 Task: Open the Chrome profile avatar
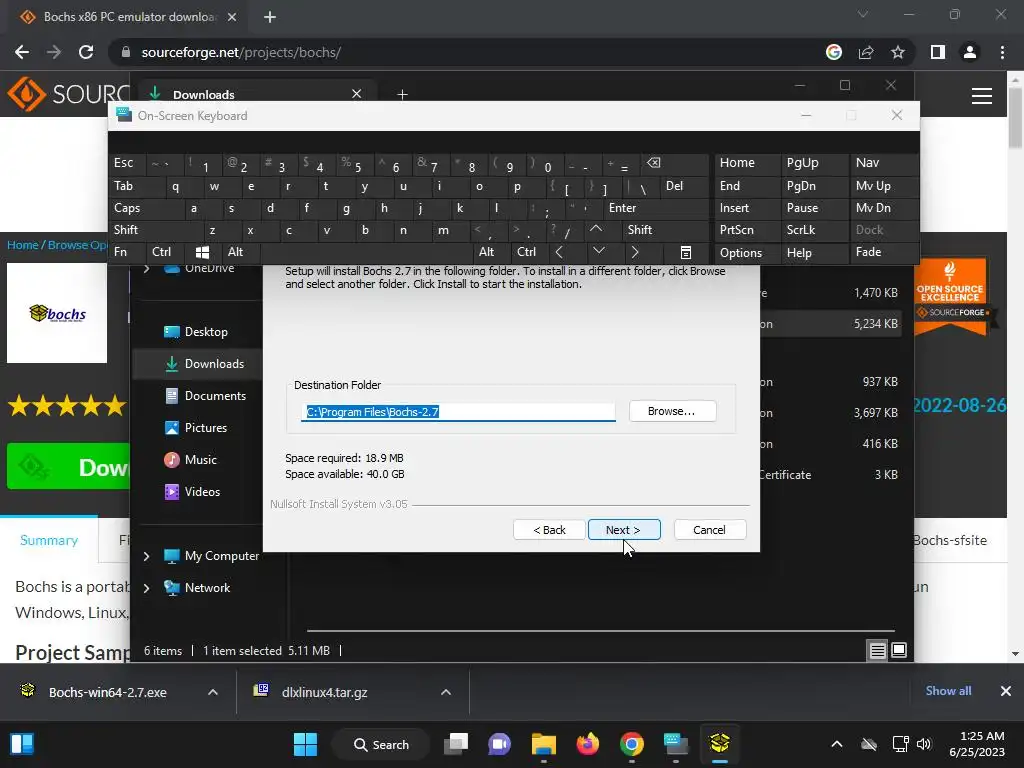tap(970, 52)
